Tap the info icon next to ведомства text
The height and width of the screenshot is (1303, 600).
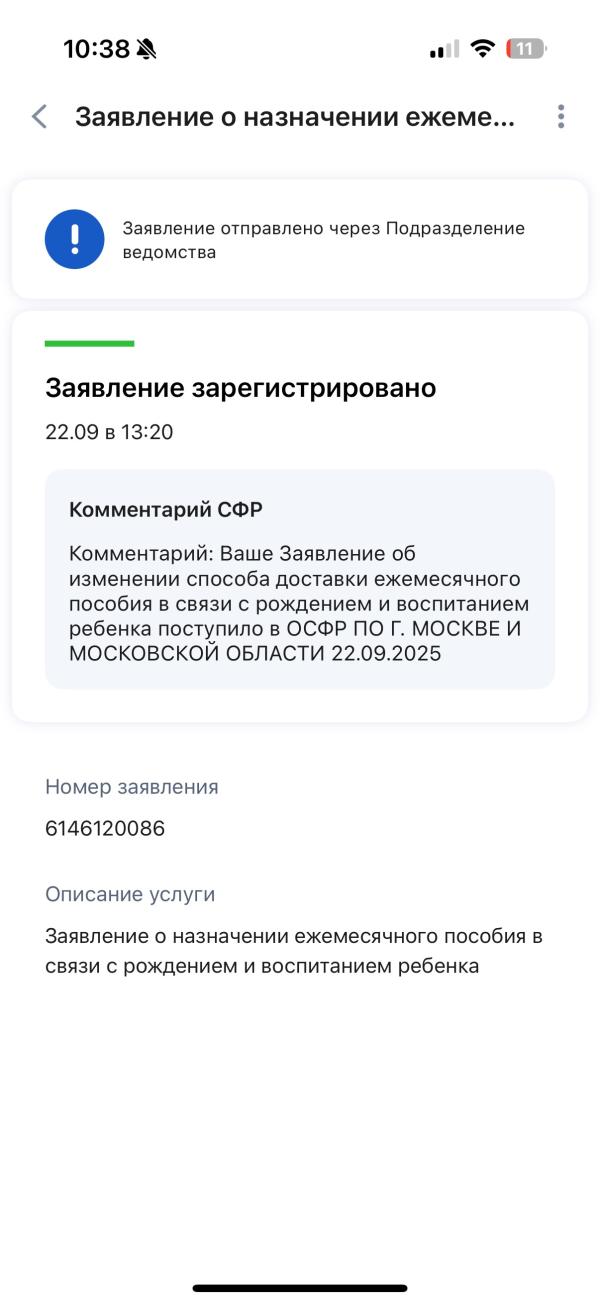[74, 239]
